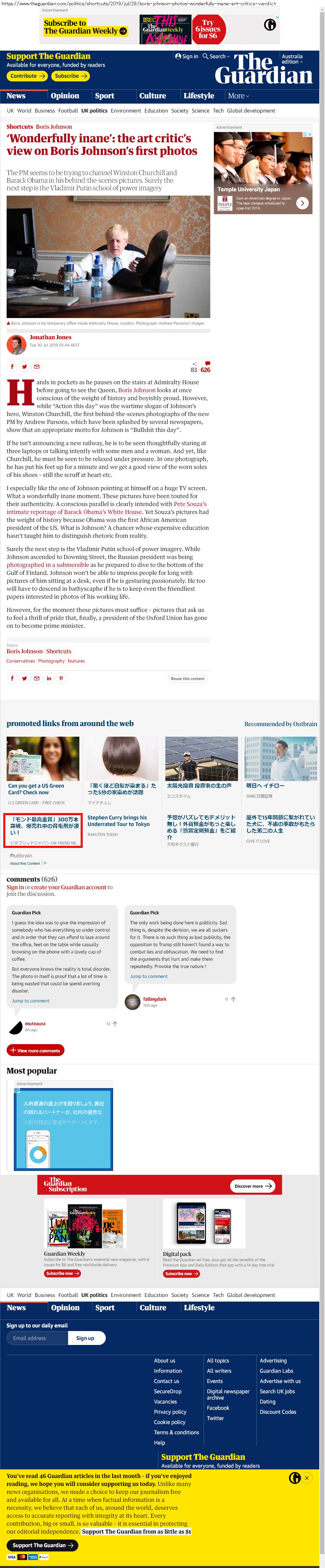The image size is (325, 1568).
Task: Open the muteaura commenter name
Action: (x=35, y=1024)
